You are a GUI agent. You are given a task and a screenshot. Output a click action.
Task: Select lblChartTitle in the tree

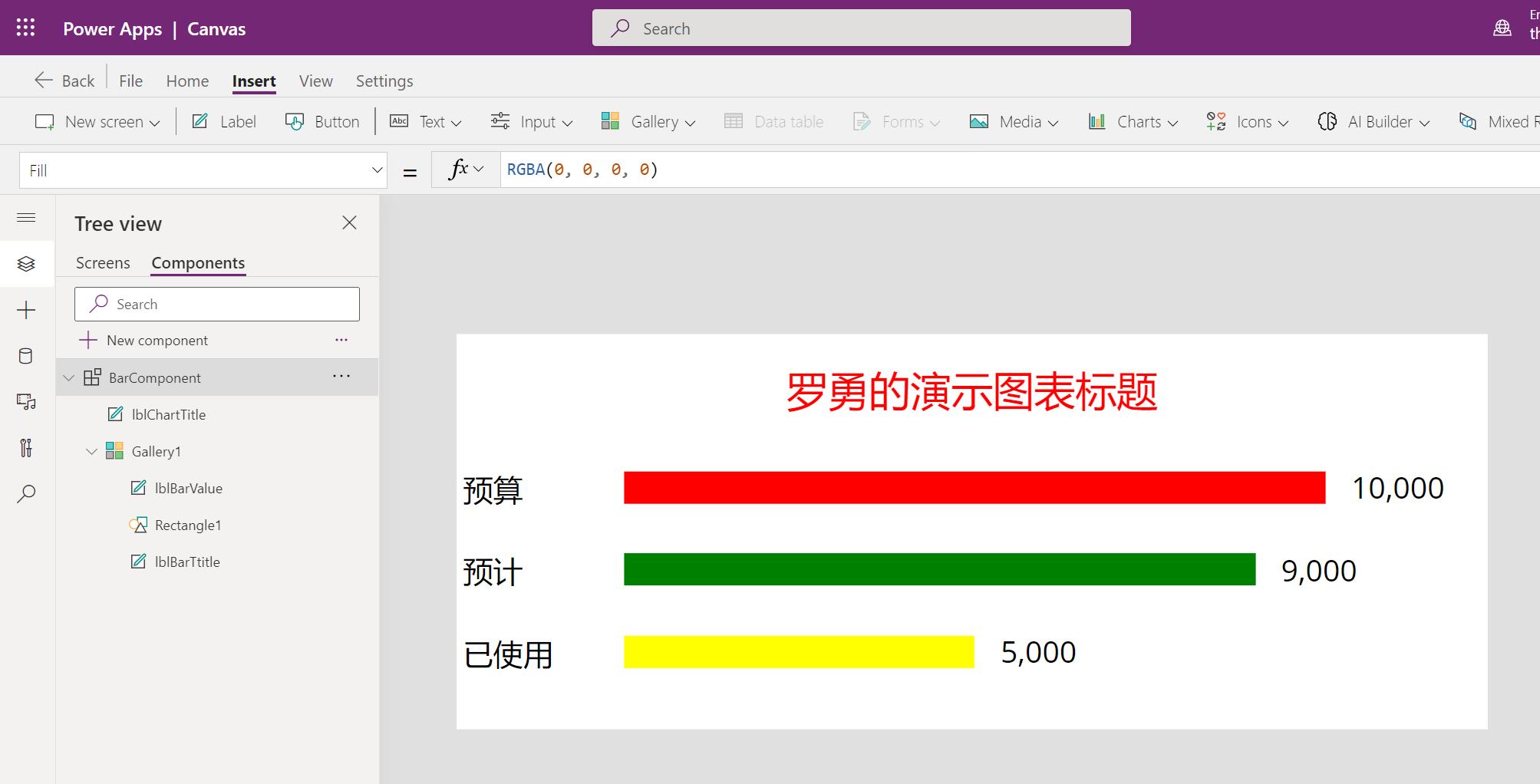pyautogui.click(x=169, y=414)
